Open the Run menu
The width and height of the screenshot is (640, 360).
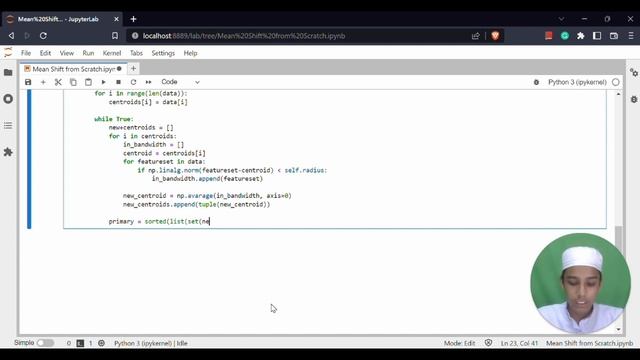click(x=88, y=53)
